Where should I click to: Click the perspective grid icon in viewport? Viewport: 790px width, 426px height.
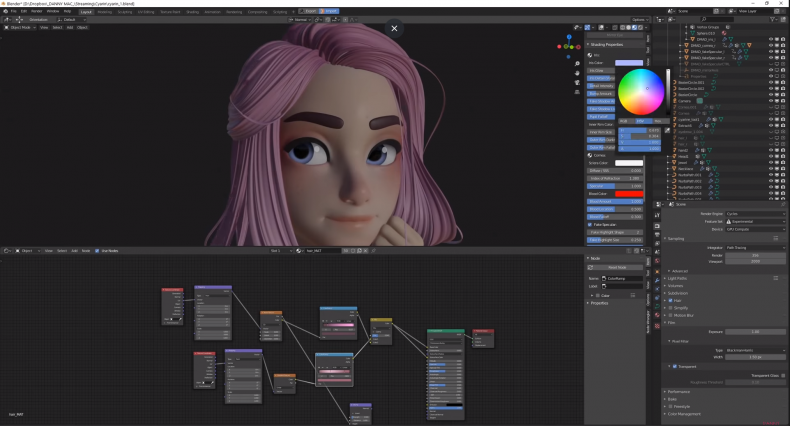577,92
